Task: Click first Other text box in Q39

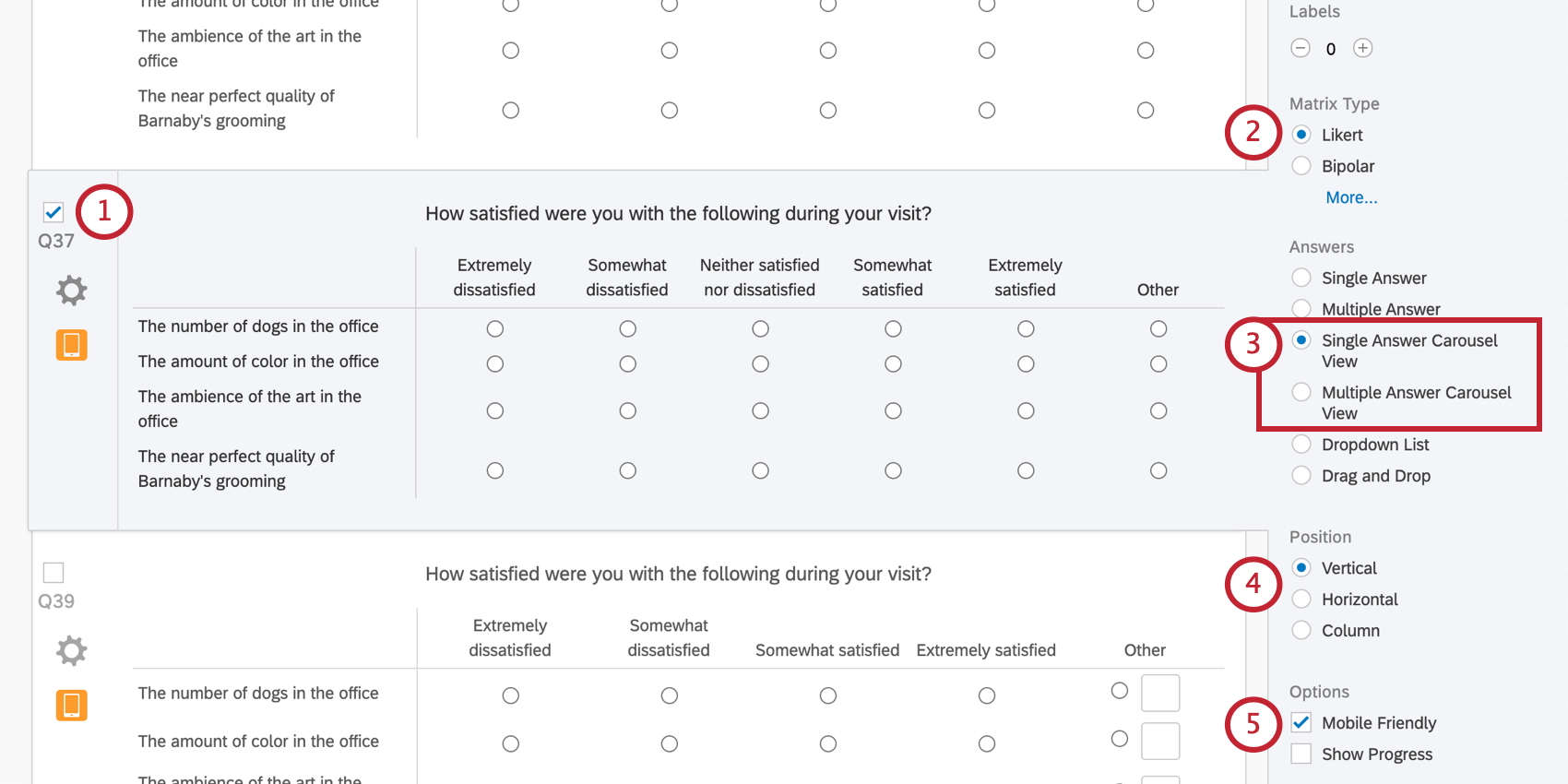Action: [x=1160, y=693]
